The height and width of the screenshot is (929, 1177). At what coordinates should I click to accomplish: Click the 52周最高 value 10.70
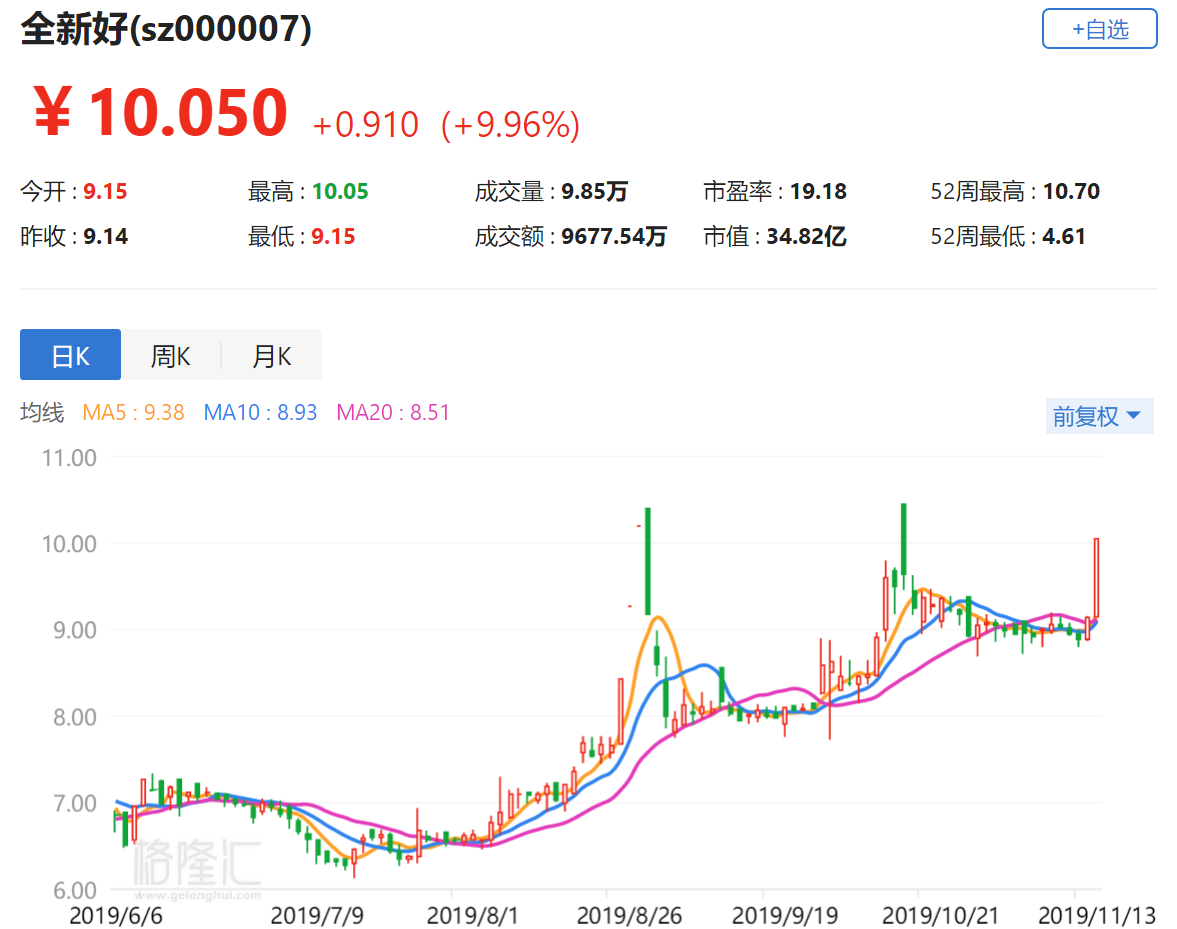click(x=1071, y=191)
